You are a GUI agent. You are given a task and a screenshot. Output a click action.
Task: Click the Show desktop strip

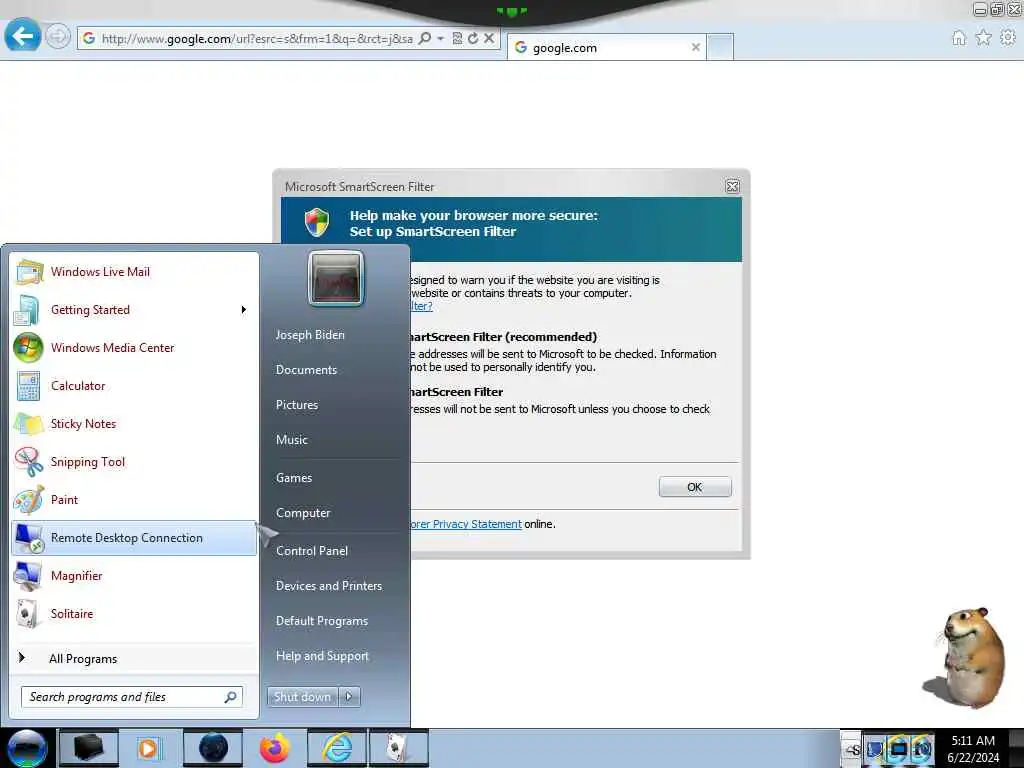(x=1016, y=749)
